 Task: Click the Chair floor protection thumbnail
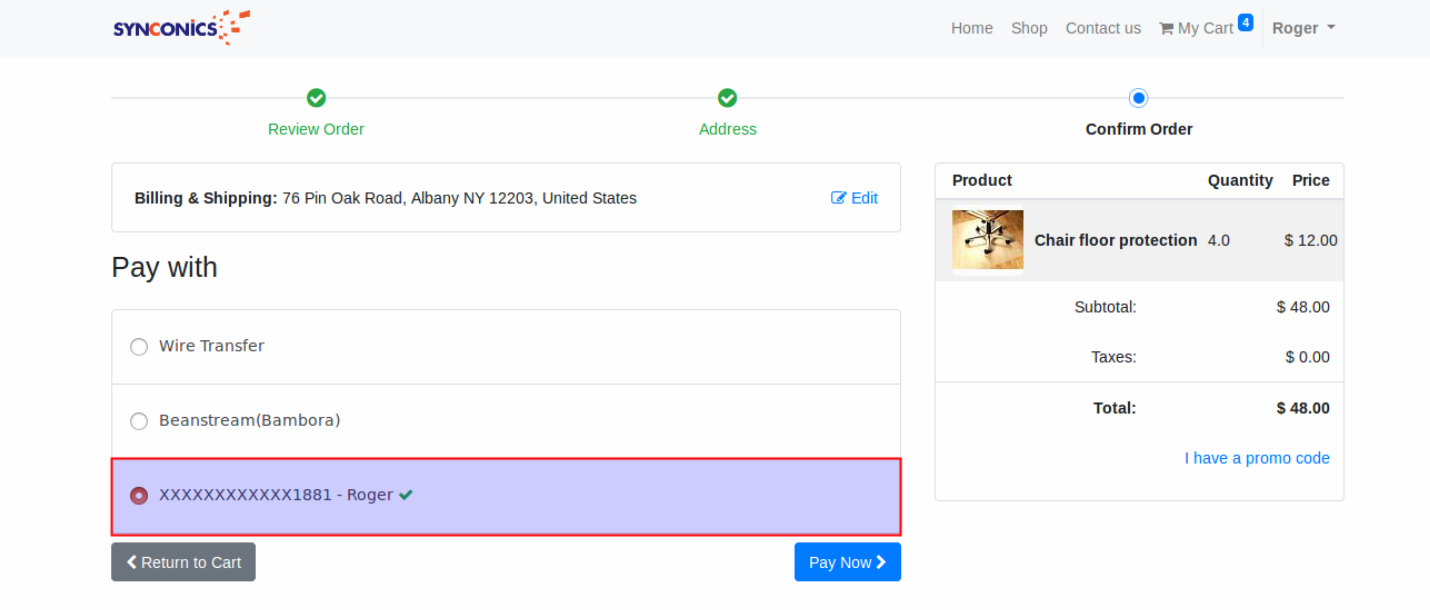click(988, 240)
